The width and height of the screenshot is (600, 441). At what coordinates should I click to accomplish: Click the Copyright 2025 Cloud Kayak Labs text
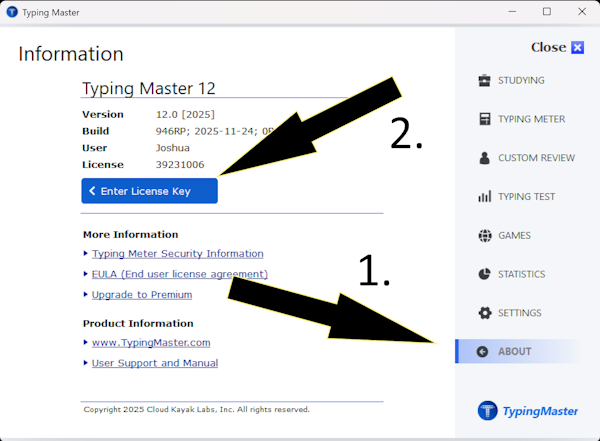tap(196, 409)
